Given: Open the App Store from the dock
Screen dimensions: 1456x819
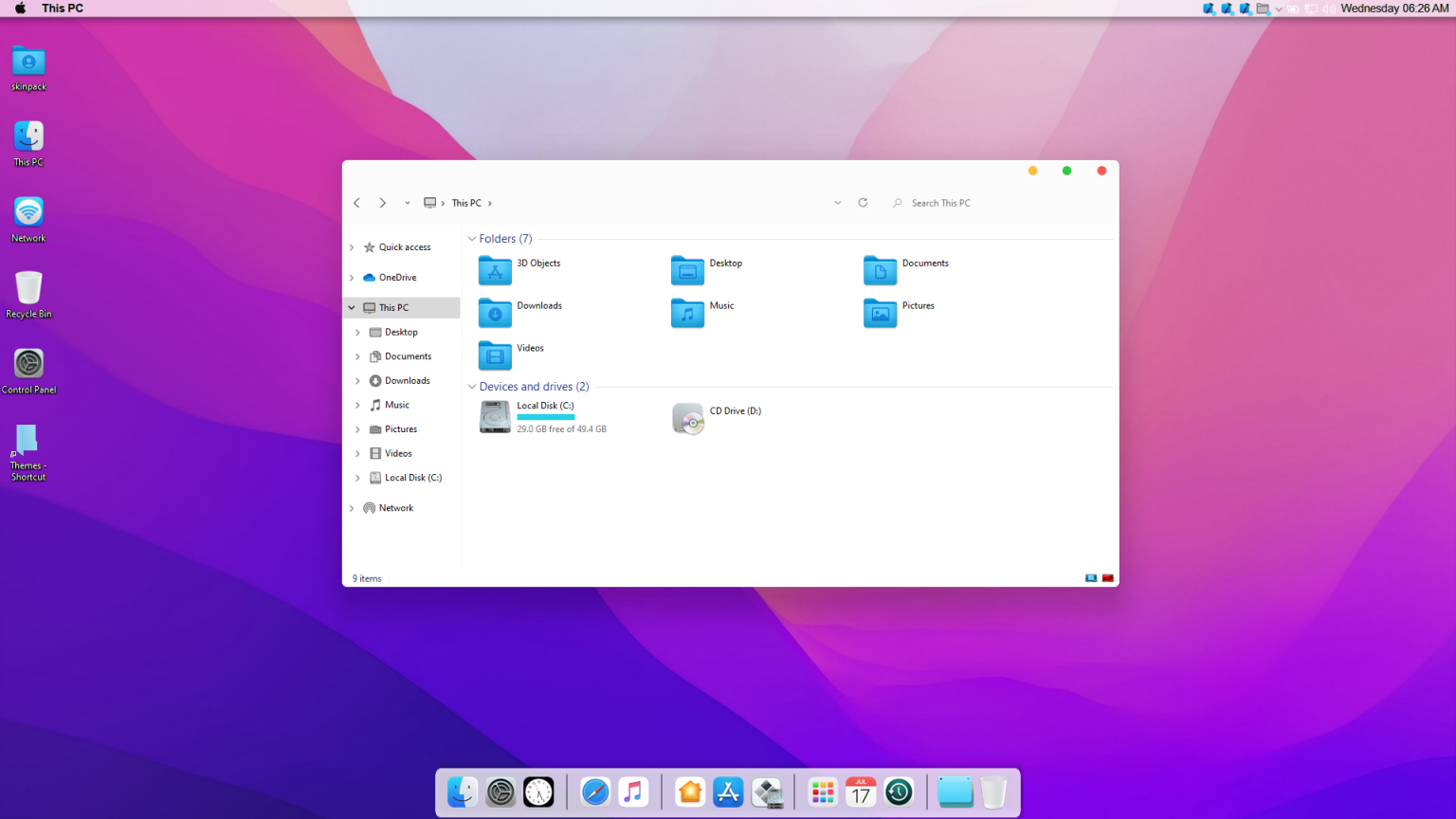Looking at the screenshot, I should (728, 792).
